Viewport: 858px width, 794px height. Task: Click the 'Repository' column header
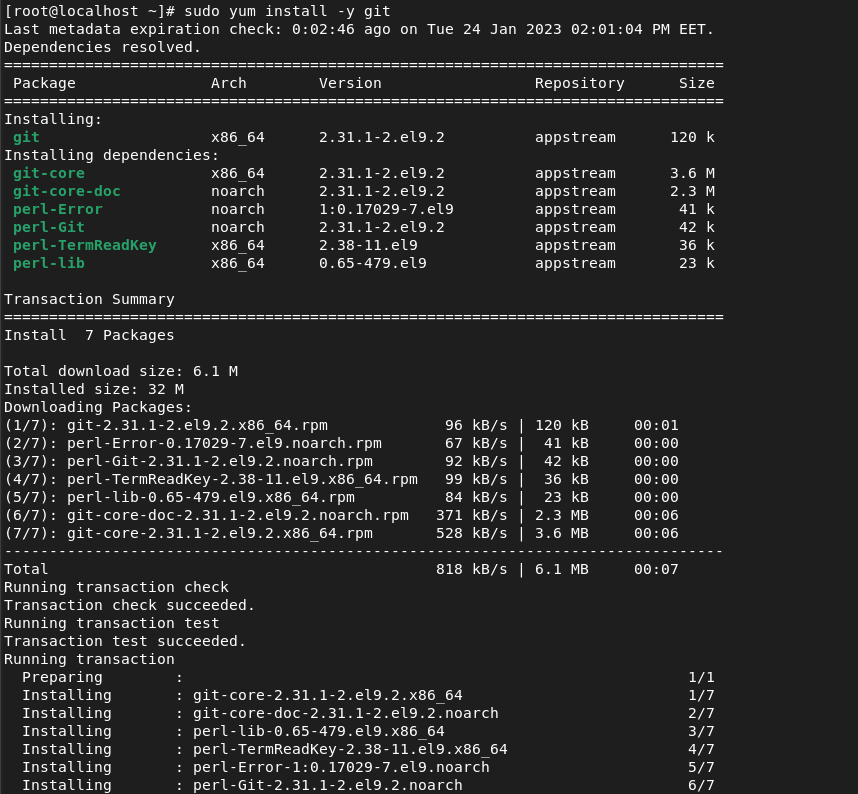[579, 83]
